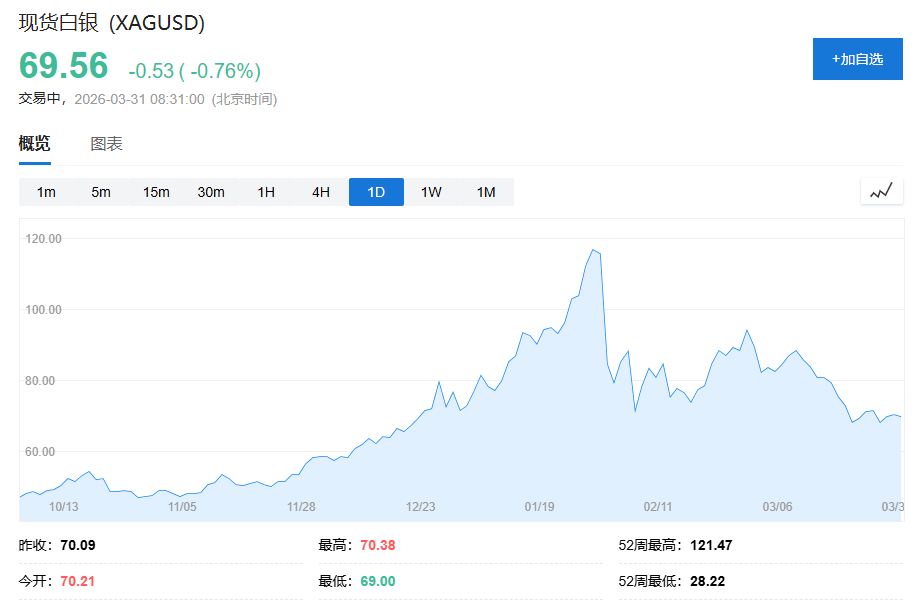The image size is (914, 610).
Task: Click the 52周最高 value 121.47
Action: 711,545
